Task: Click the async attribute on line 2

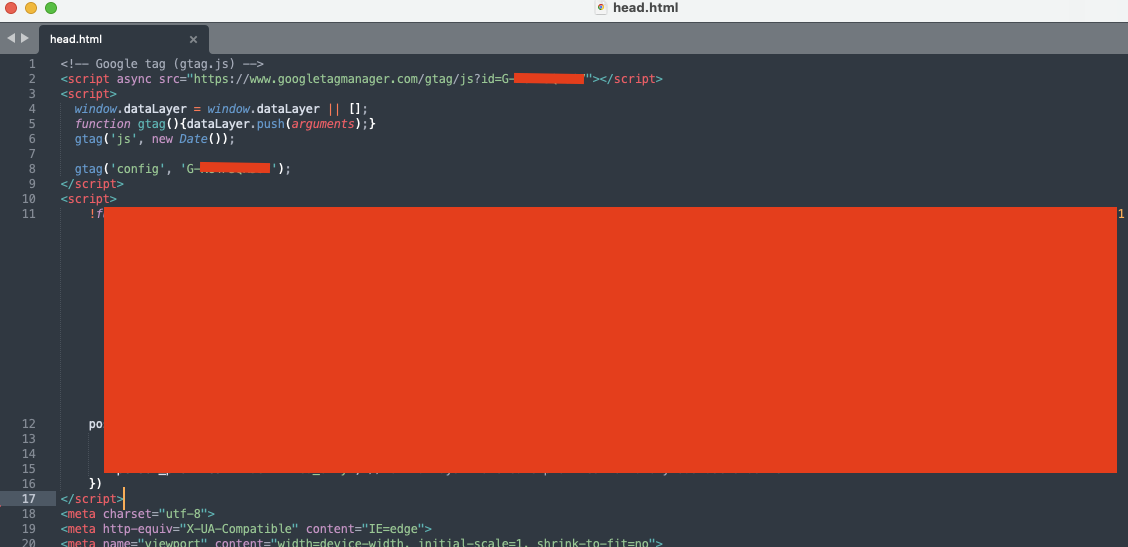Action: coord(135,79)
